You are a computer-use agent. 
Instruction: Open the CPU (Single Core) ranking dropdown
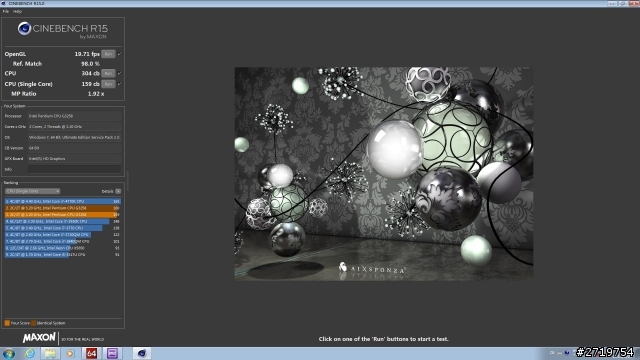pos(32,191)
